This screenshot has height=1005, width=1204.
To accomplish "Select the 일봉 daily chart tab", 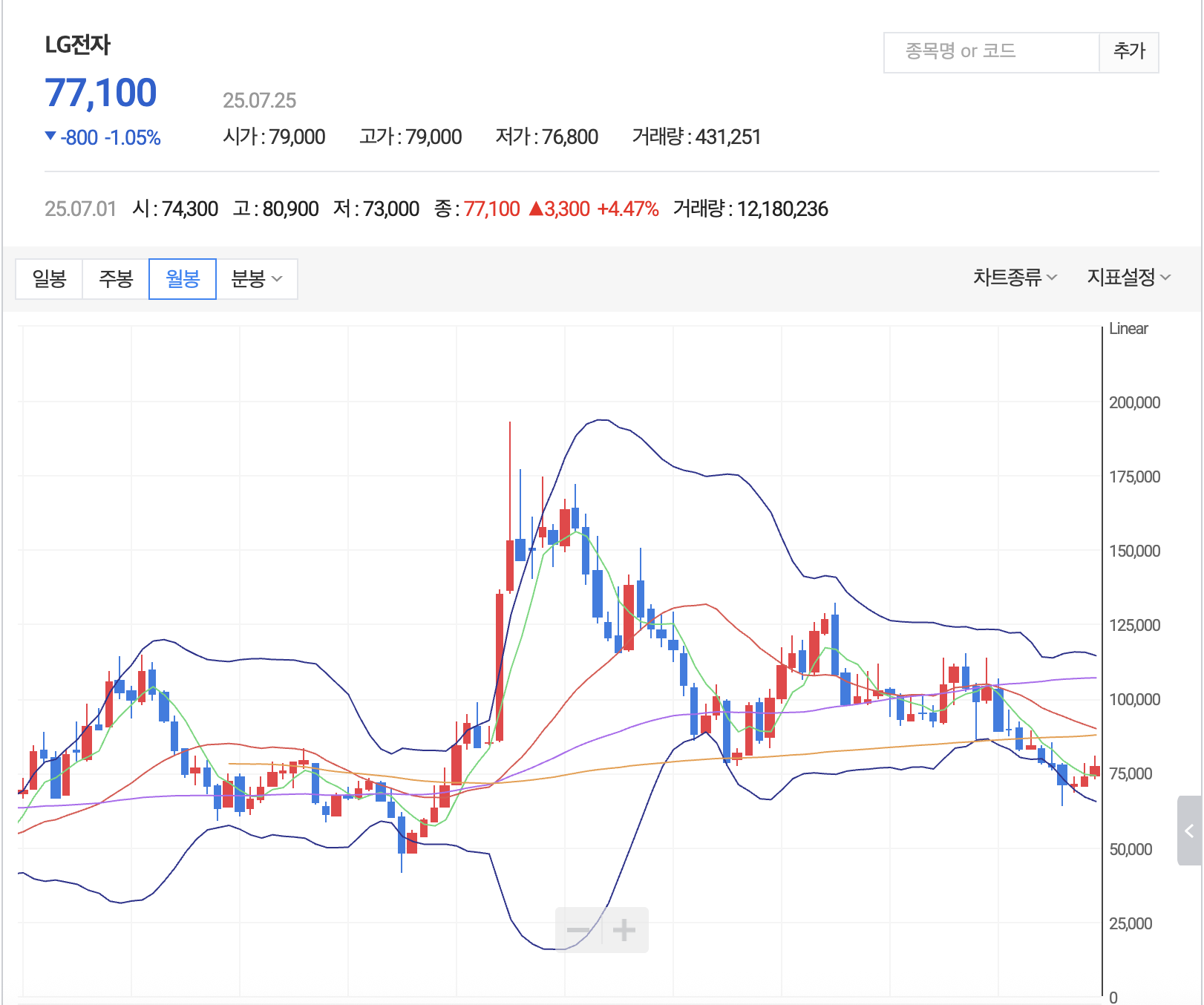I will 49,279.
